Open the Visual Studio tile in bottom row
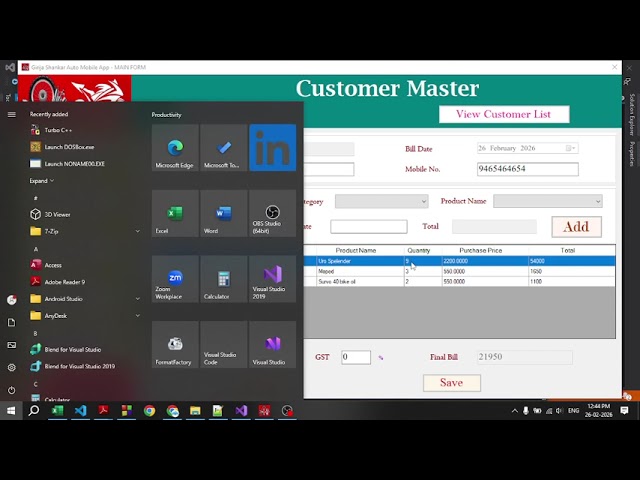The image size is (640, 480). [x=273, y=345]
